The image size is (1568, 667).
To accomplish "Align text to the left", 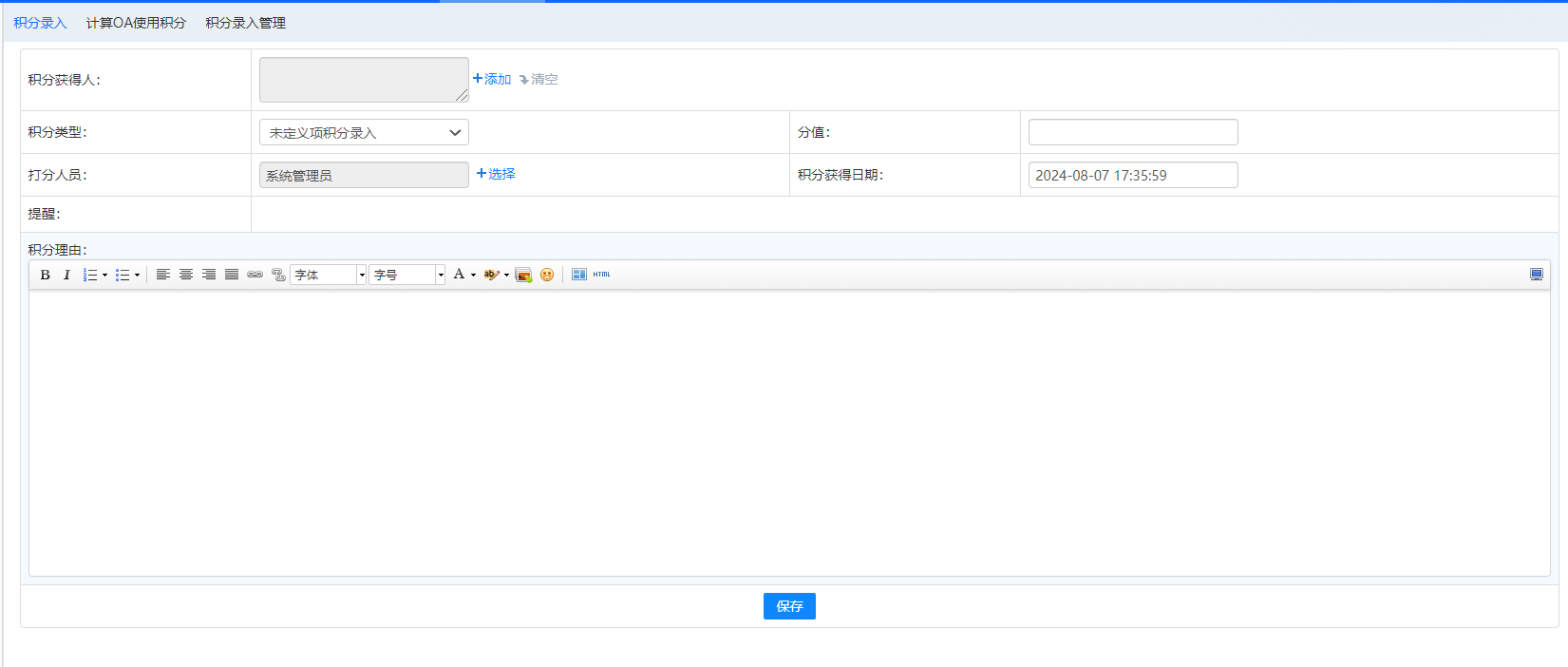I will [163, 275].
